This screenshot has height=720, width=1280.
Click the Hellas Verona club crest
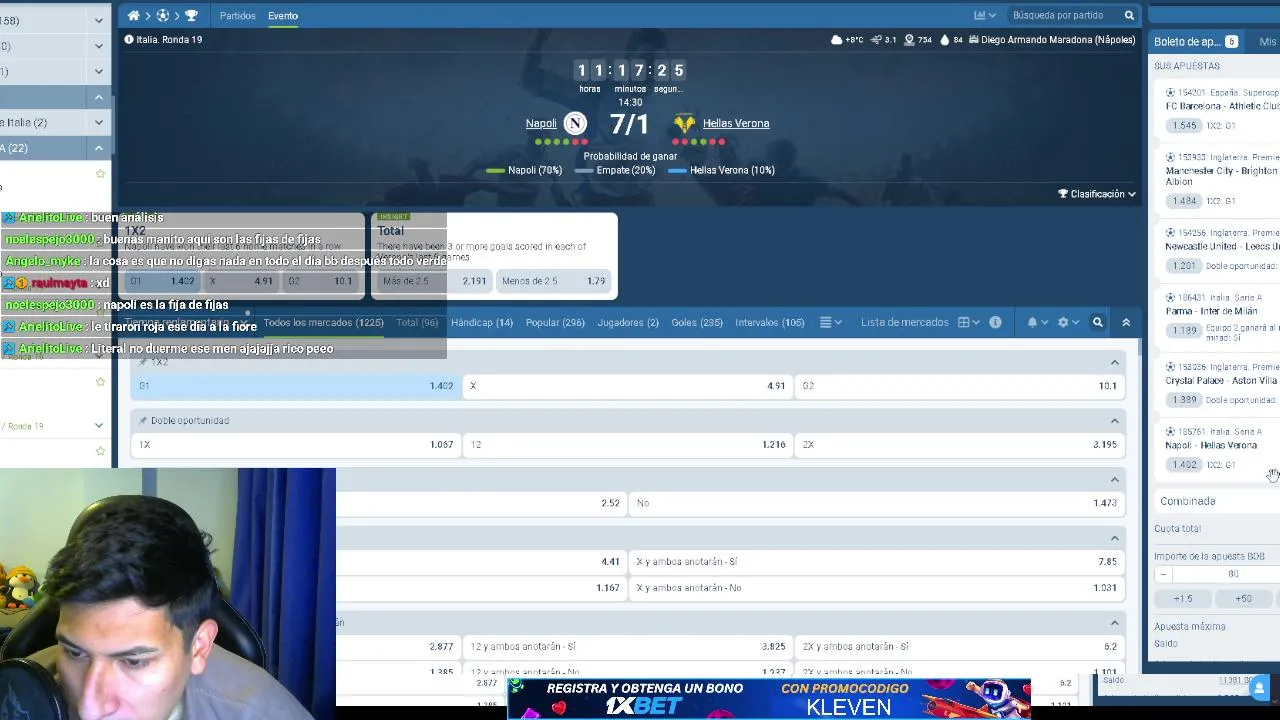pyautogui.click(x=684, y=123)
